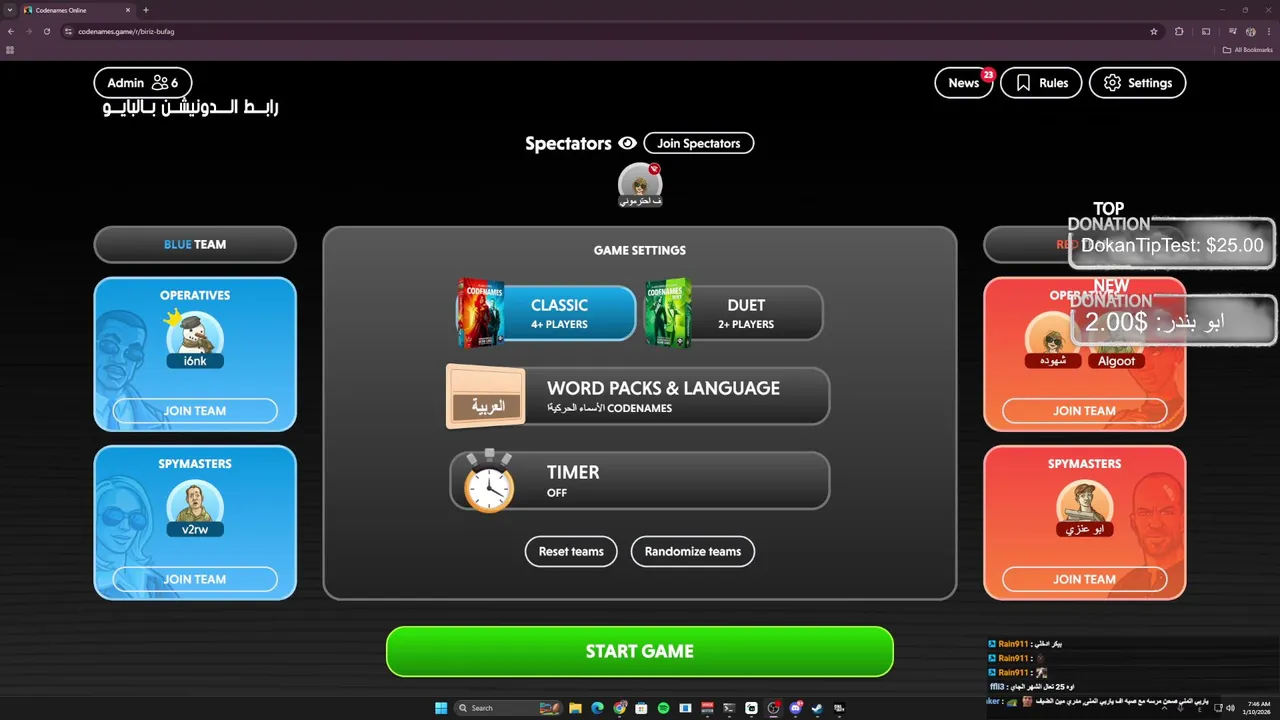
Task: Open Steam from the taskbar
Action: point(817,708)
